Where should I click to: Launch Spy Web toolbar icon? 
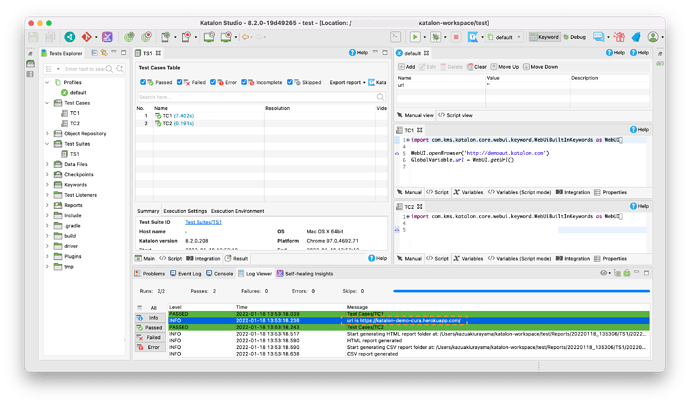pos(129,37)
